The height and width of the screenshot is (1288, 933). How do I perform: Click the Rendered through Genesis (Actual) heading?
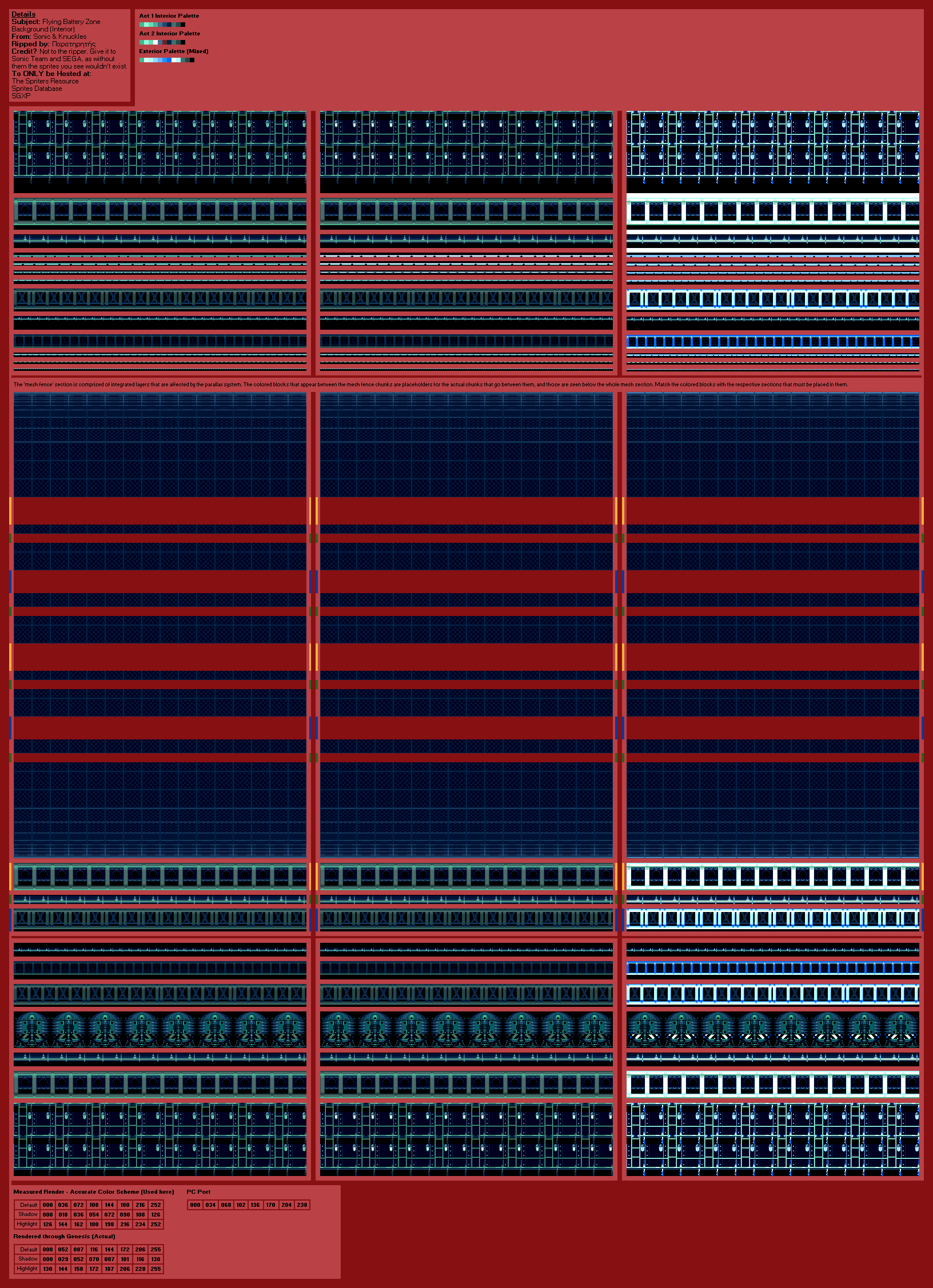tap(64, 1237)
